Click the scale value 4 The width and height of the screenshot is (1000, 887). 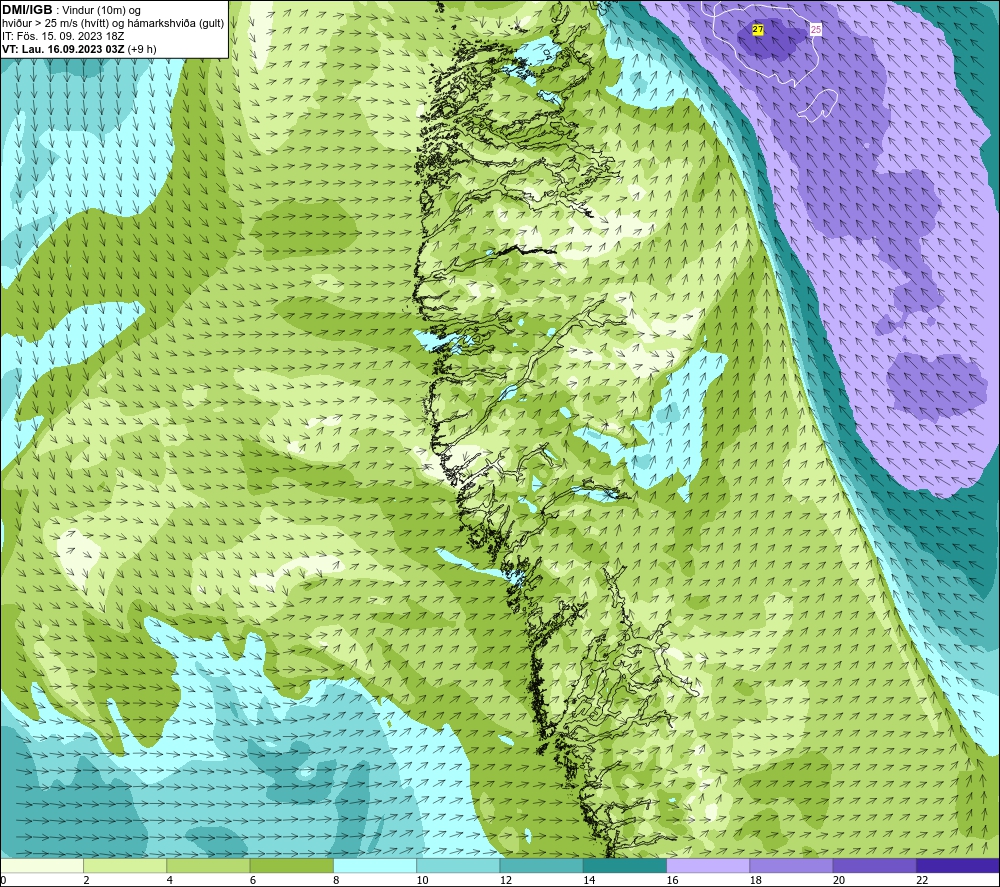tap(170, 880)
